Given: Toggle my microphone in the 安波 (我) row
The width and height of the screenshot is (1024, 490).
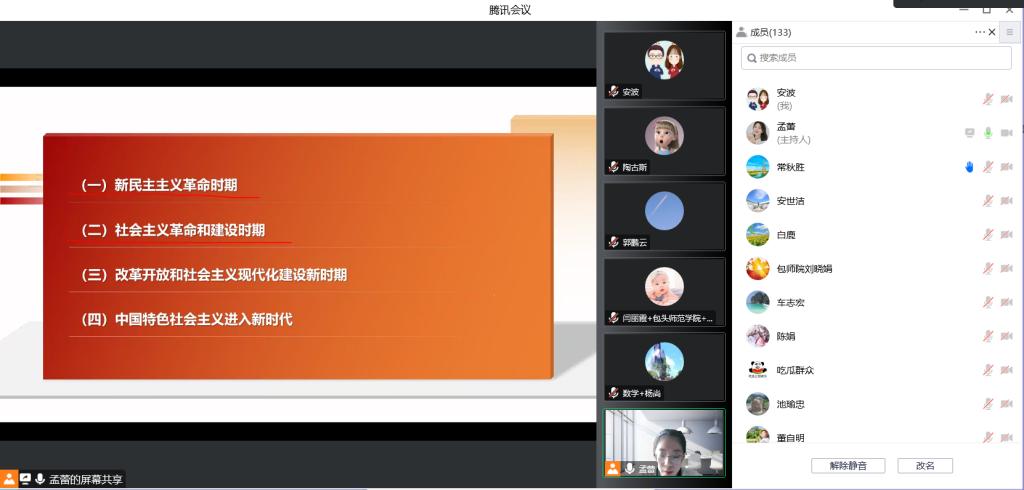Looking at the screenshot, I should point(988,99).
